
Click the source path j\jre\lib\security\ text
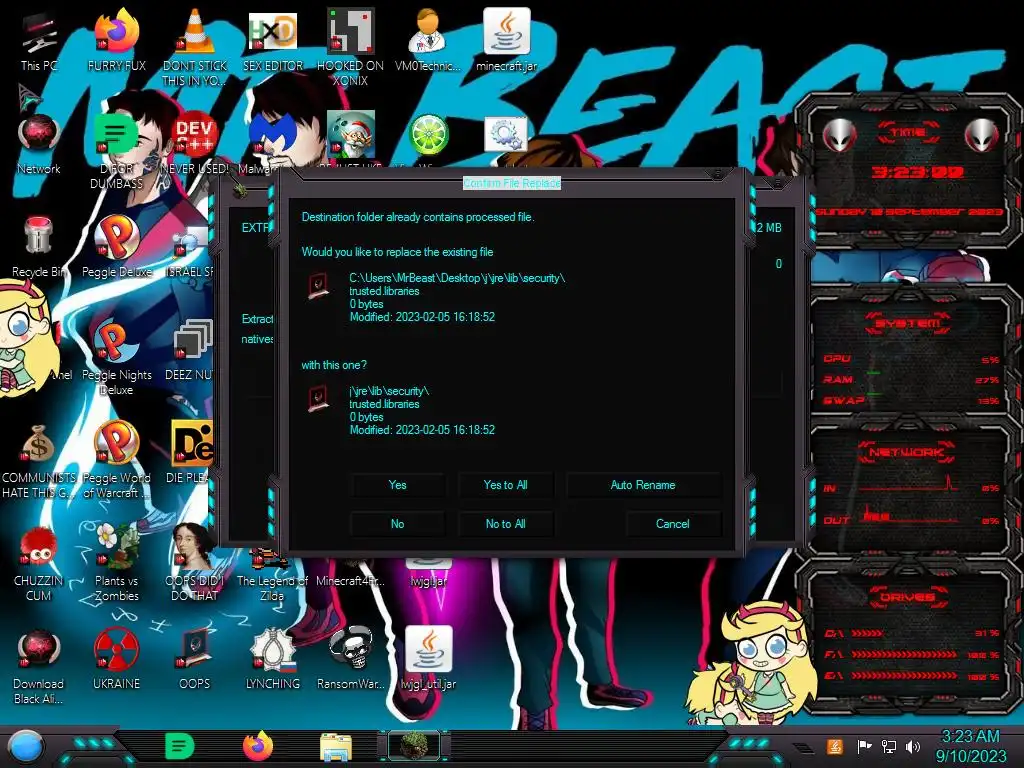click(x=389, y=391)
